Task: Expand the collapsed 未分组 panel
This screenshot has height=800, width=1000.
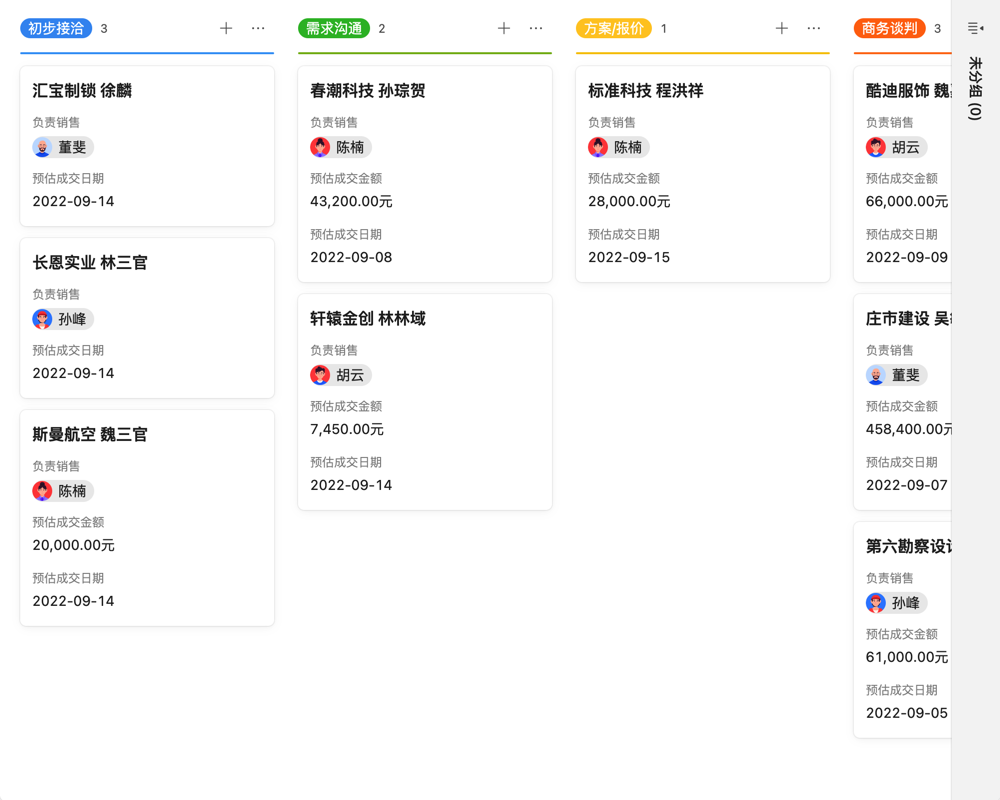Action: [975, 28]
